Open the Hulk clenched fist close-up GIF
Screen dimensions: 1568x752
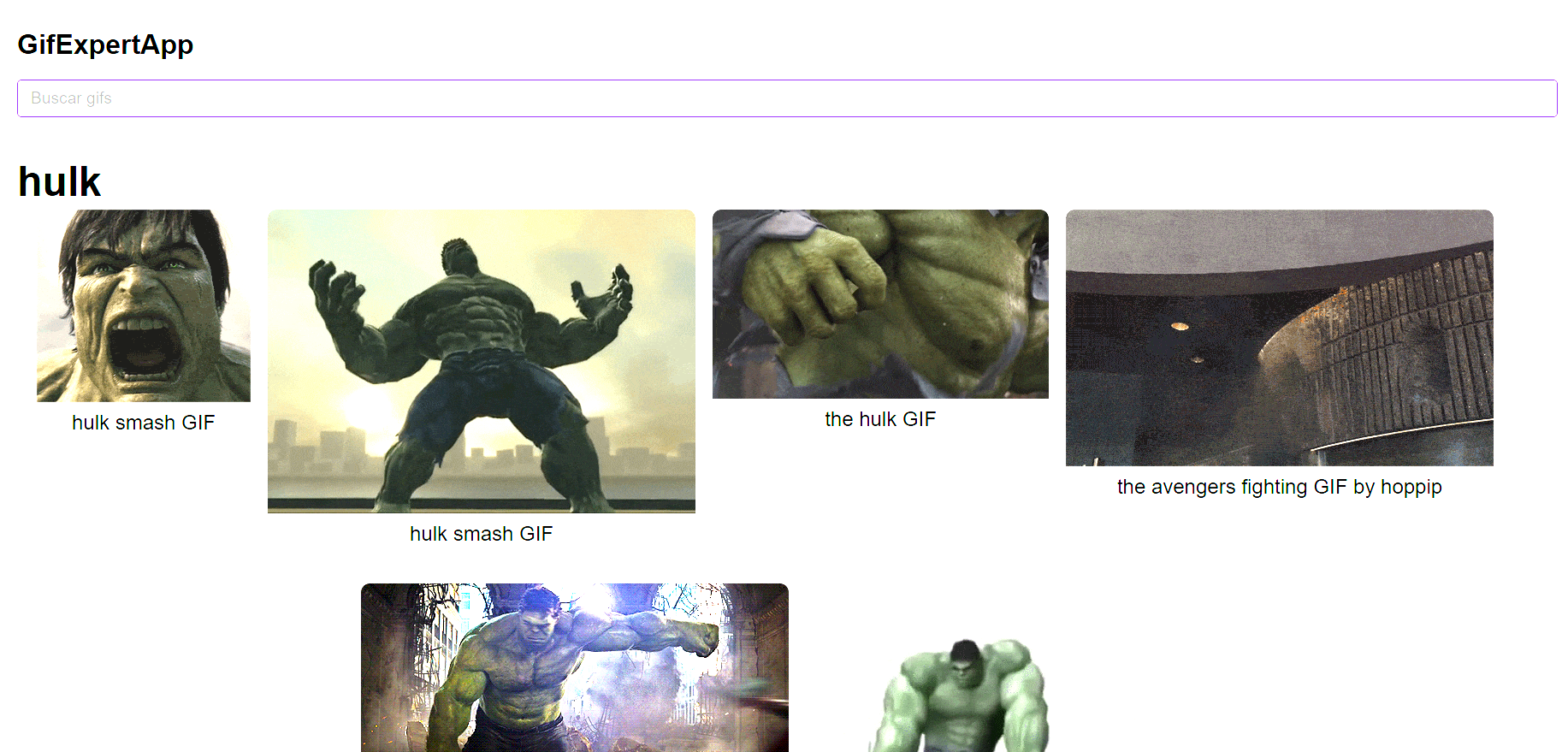[880, 304]
